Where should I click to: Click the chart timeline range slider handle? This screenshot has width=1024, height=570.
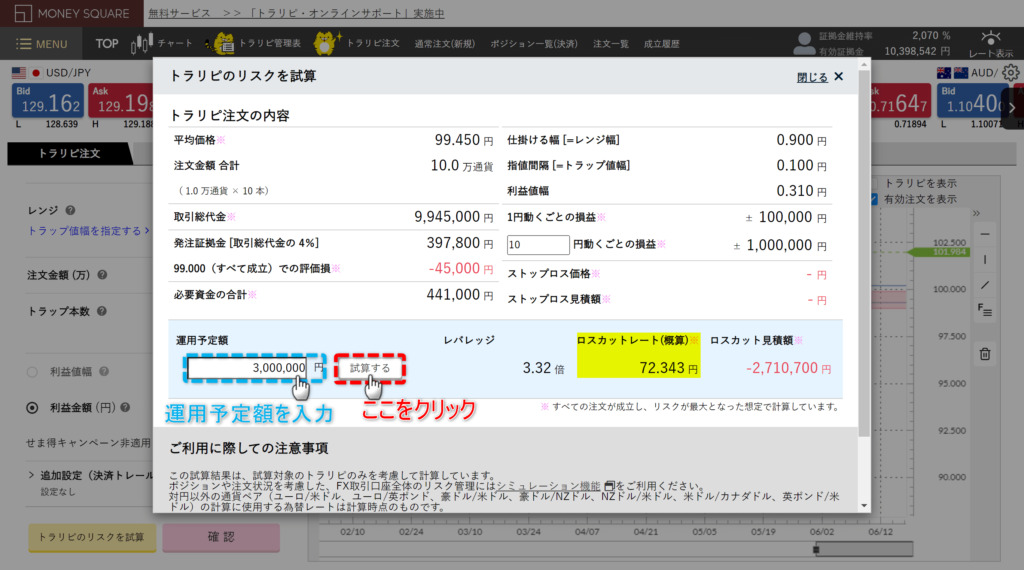(x=816, y=550)
